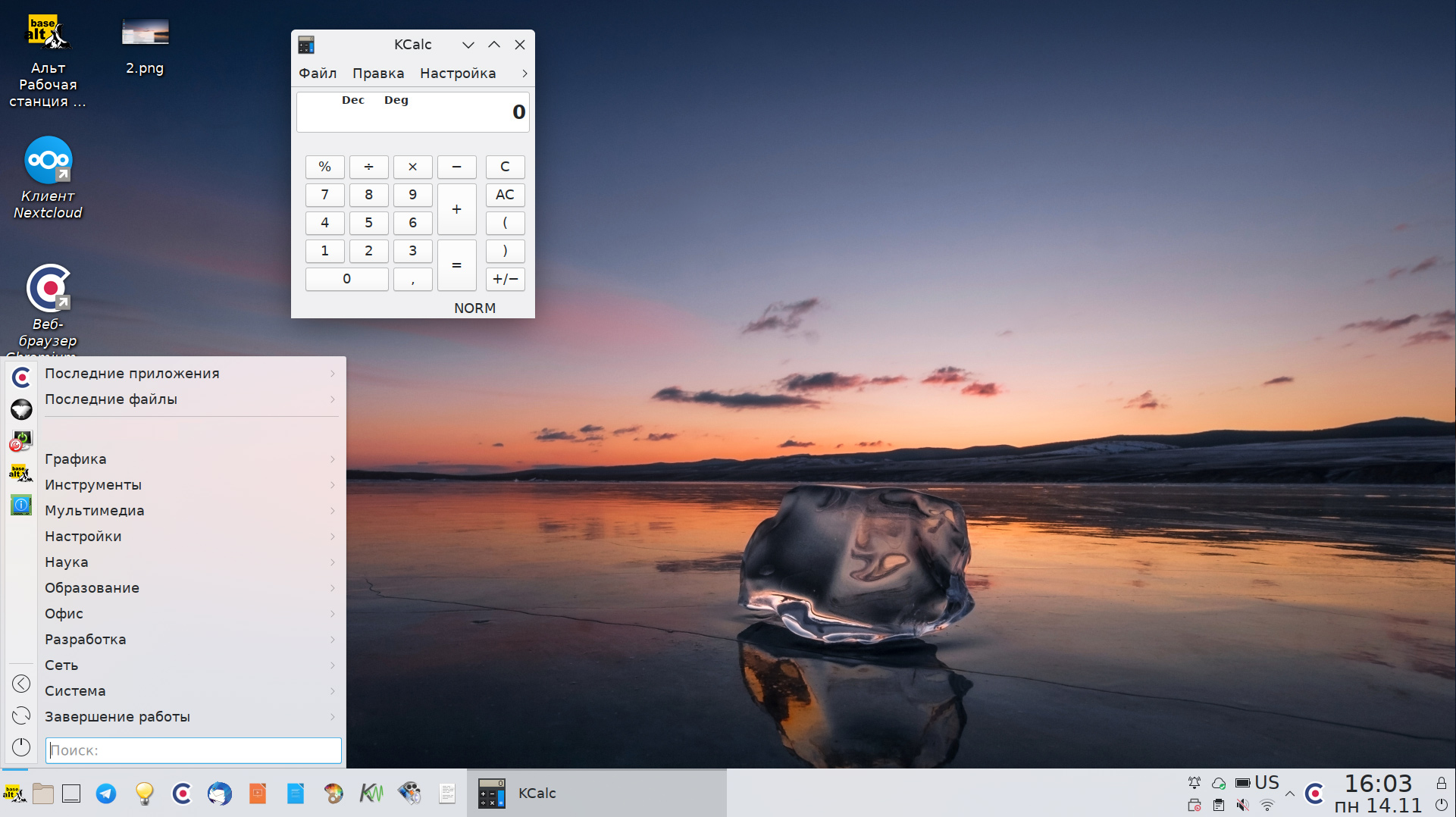The height and width of the screenshot is (817, 1456).
Task: Click the notifications bell tray icon
Action: pos(1195,783)
